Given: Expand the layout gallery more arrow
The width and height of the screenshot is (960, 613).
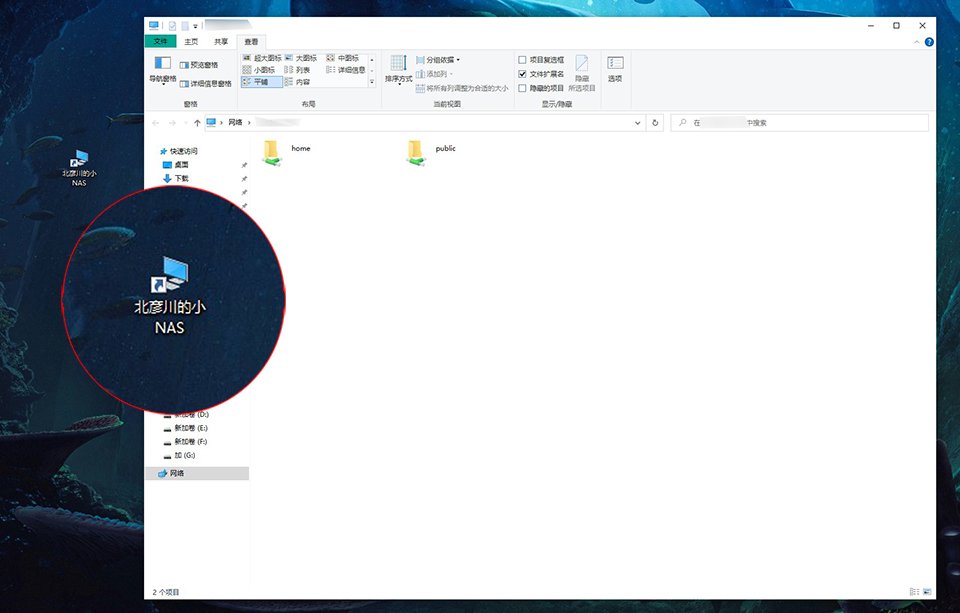Looking at the screenshot, I should point(372,83).
